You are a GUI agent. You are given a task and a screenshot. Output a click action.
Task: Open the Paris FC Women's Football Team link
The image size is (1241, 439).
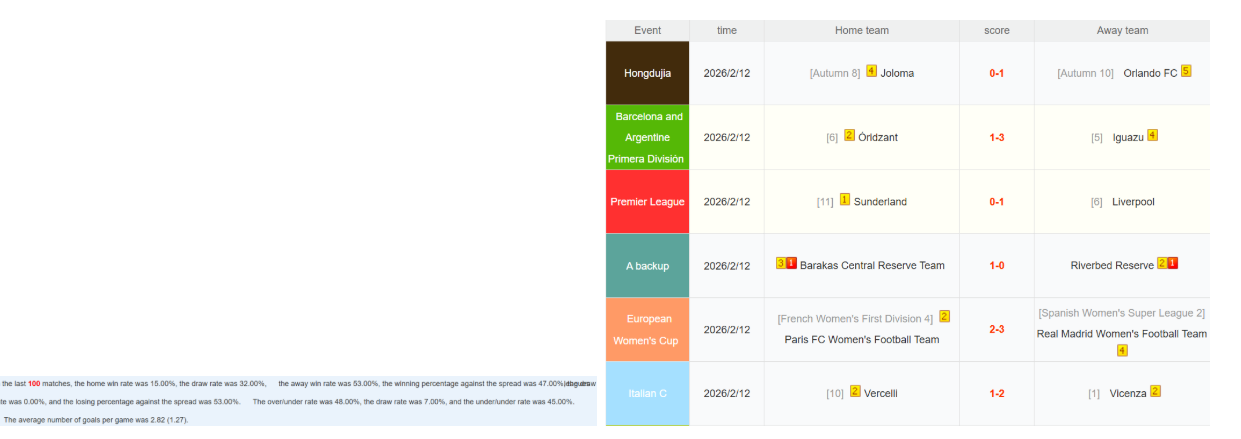tap(862, 340)
